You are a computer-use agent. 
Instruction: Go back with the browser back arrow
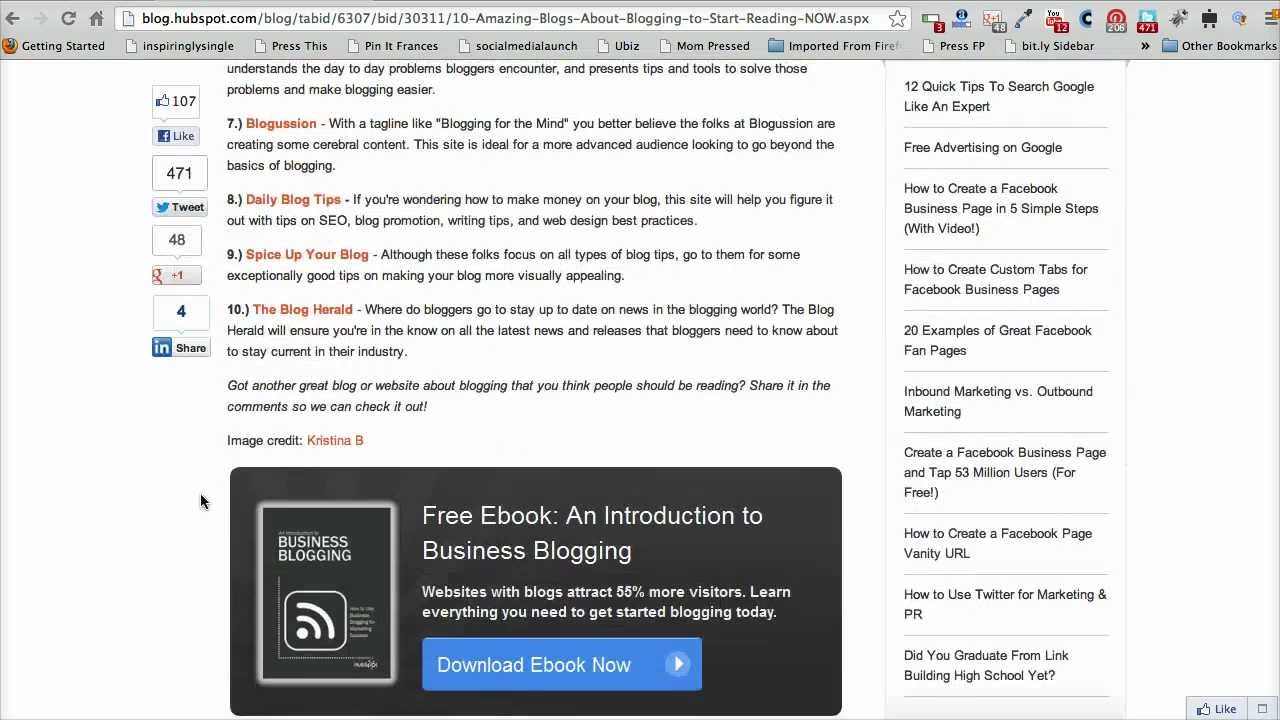click(13, 18)
